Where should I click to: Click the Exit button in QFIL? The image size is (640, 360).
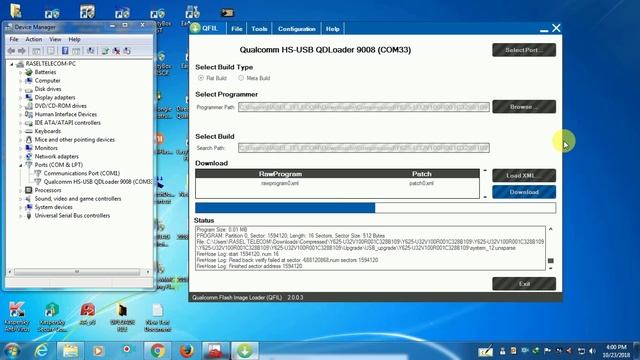(524, 284)
